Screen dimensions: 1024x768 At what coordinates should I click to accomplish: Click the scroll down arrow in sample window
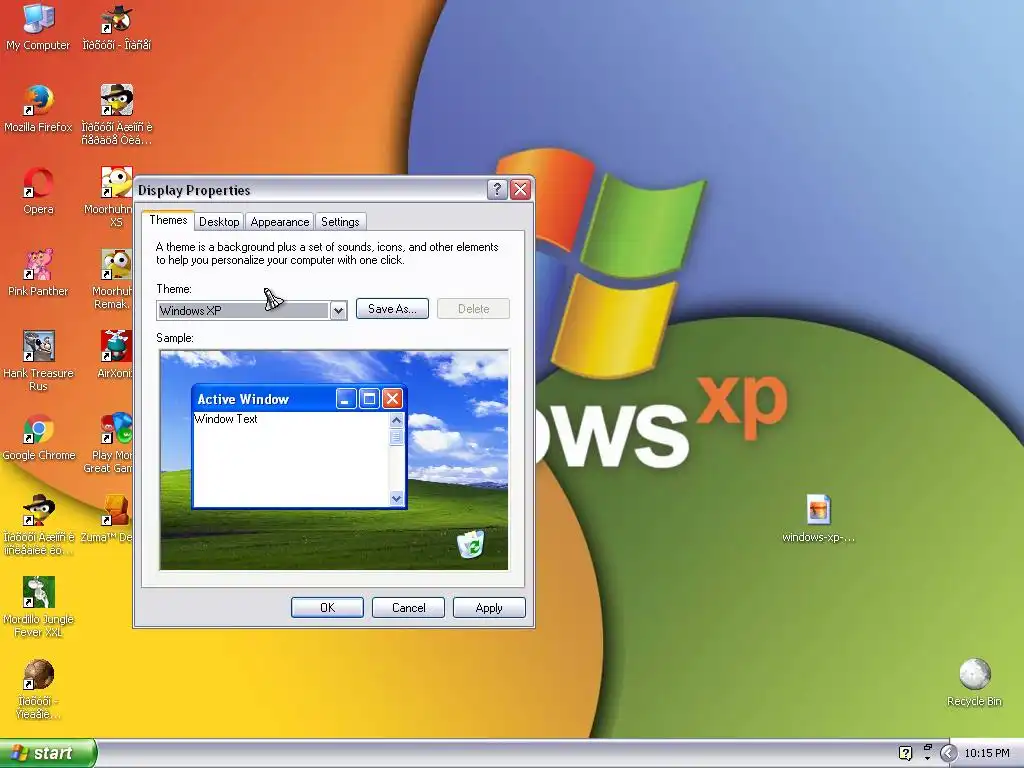(x=396, y=498)
